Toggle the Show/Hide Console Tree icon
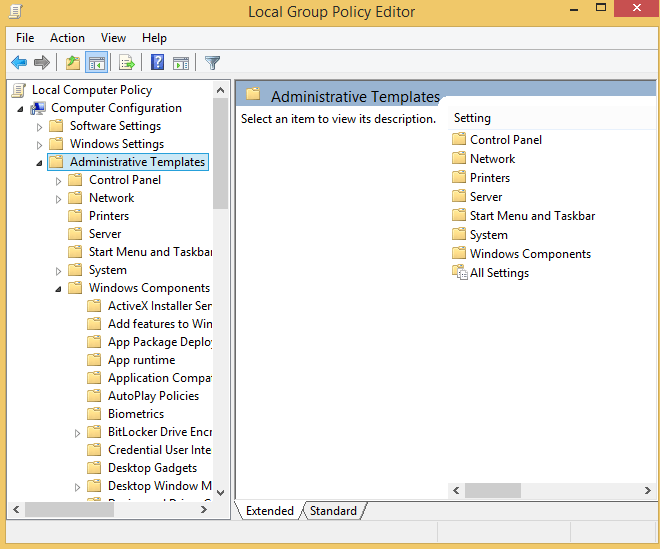This screenshot has height=549, width=660. [97, 63]
